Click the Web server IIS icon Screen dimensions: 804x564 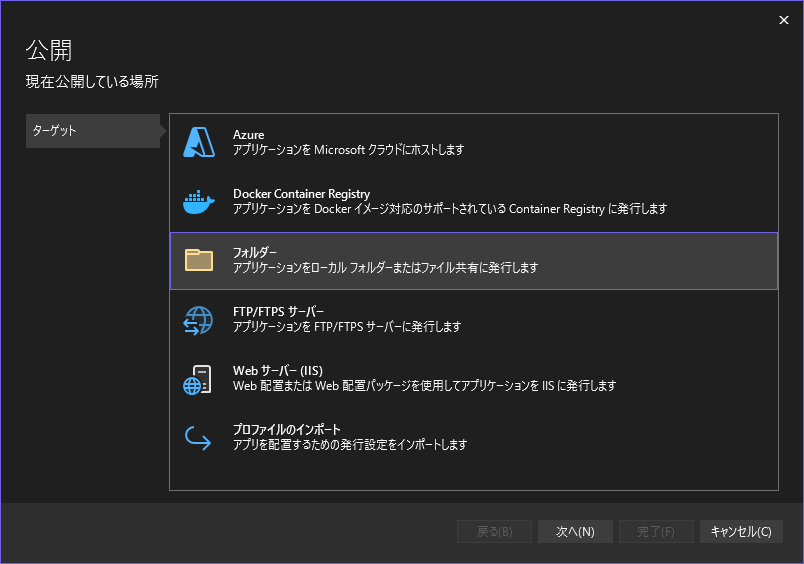click(197, 379)
